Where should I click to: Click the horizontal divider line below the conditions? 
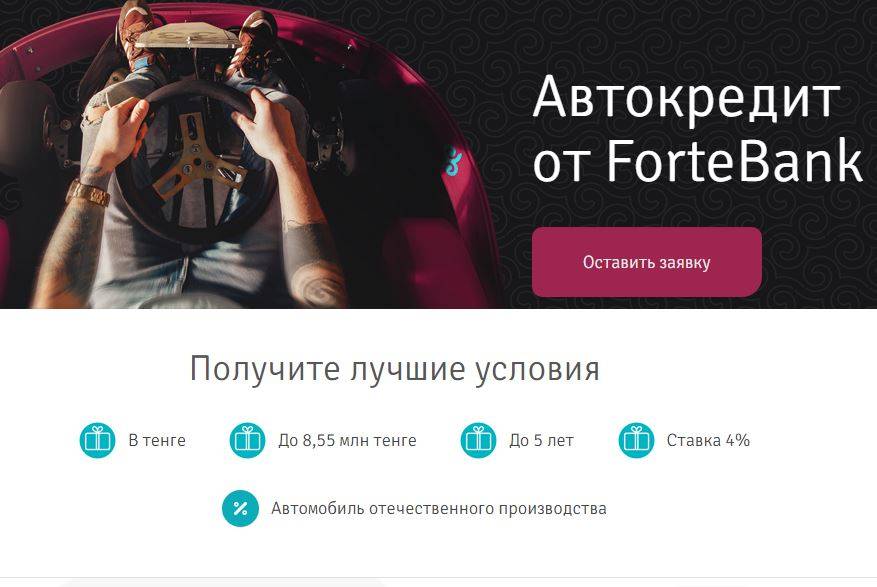(x=438, y=577)
